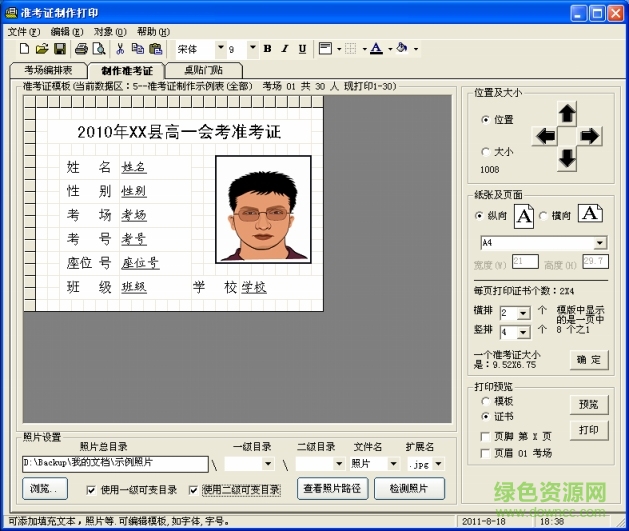This screenshot has height=531, width=629.
Task: Select the 位置 radio button
Action: coord(485,120)
